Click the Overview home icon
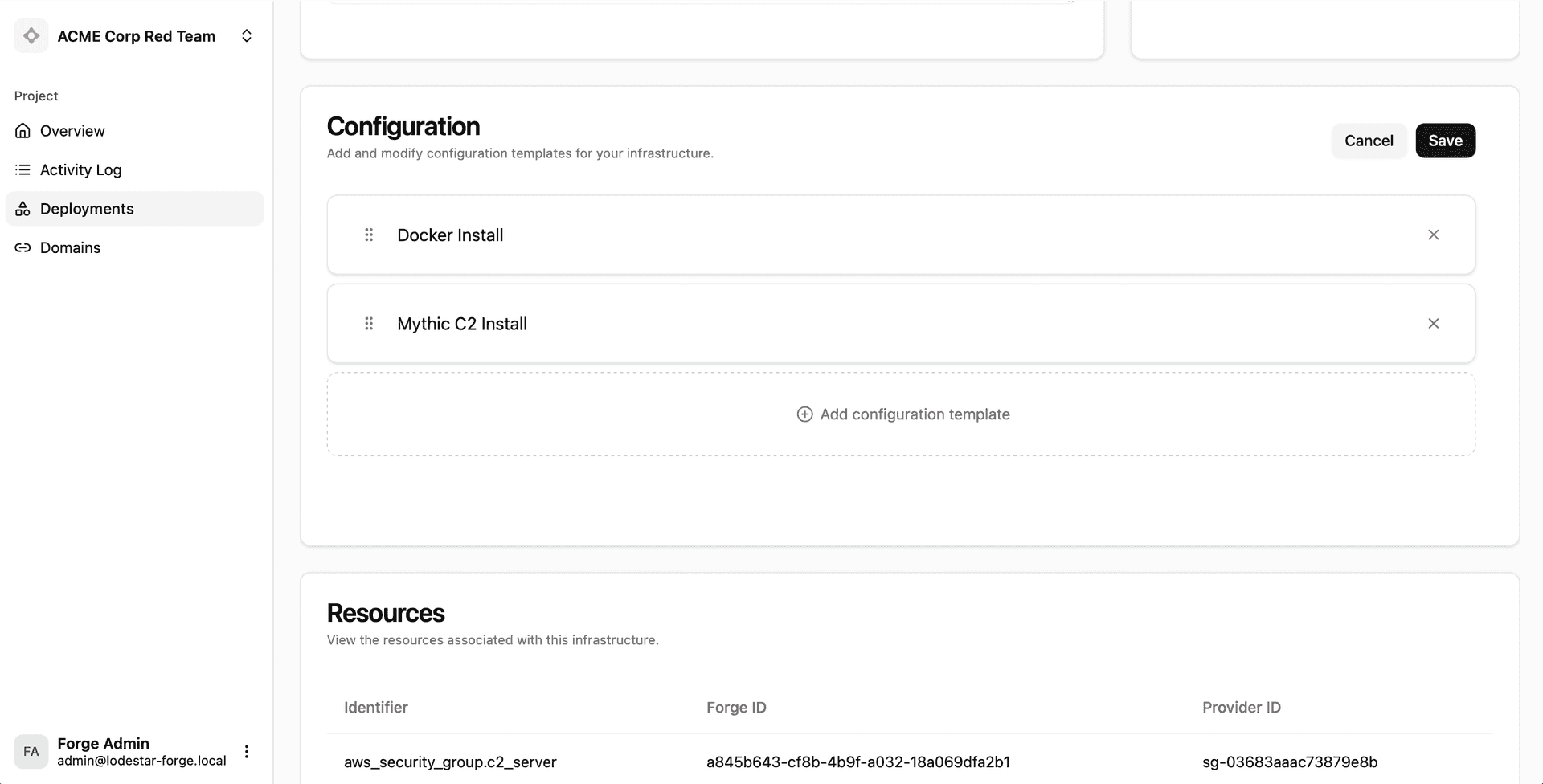Image resolution: width=1543 pixels, height=784 pixels. click(x=23, y=131)
